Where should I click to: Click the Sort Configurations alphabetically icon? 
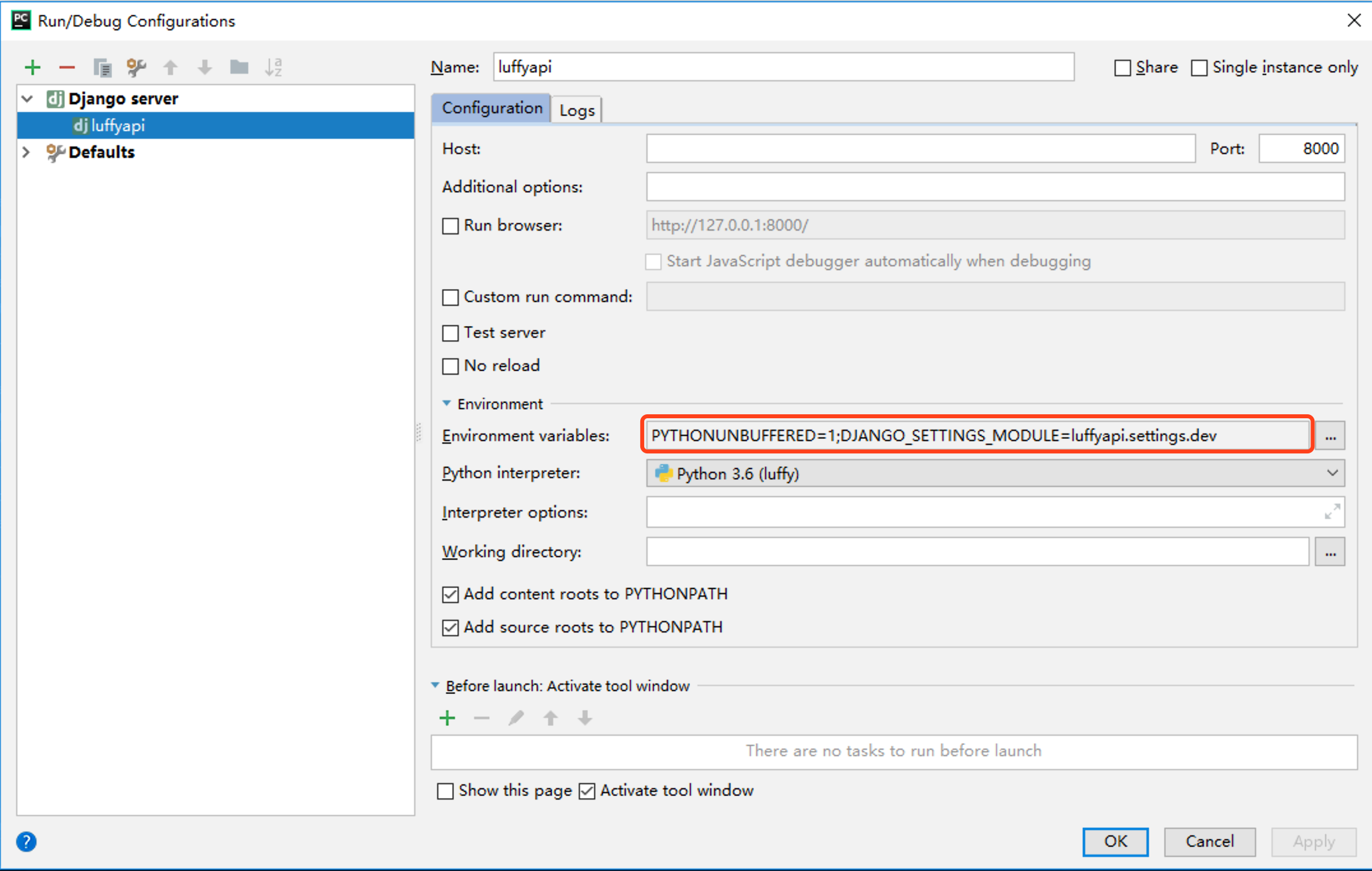[x=274, y=67]
